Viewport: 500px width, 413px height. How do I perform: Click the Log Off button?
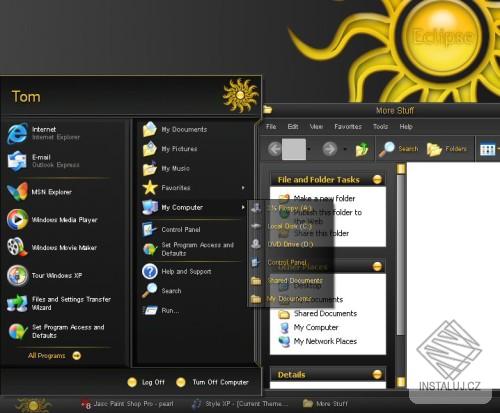tap(146, 382)
